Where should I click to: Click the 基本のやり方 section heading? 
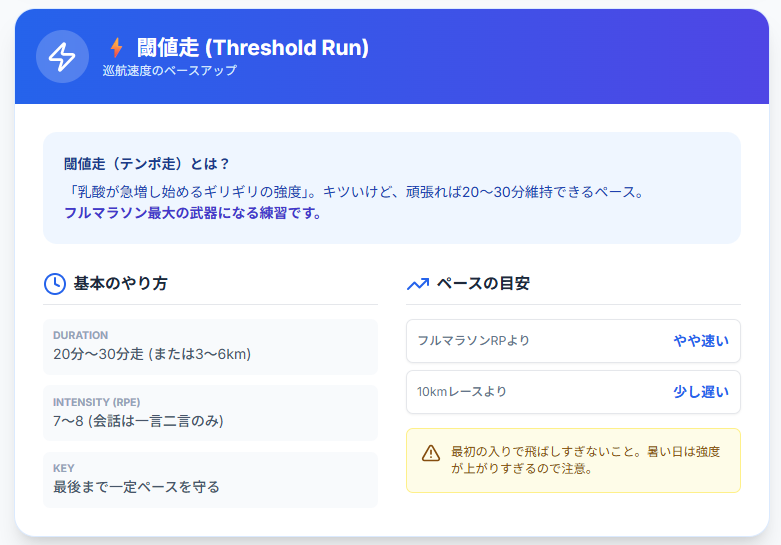tap(120, 284)
